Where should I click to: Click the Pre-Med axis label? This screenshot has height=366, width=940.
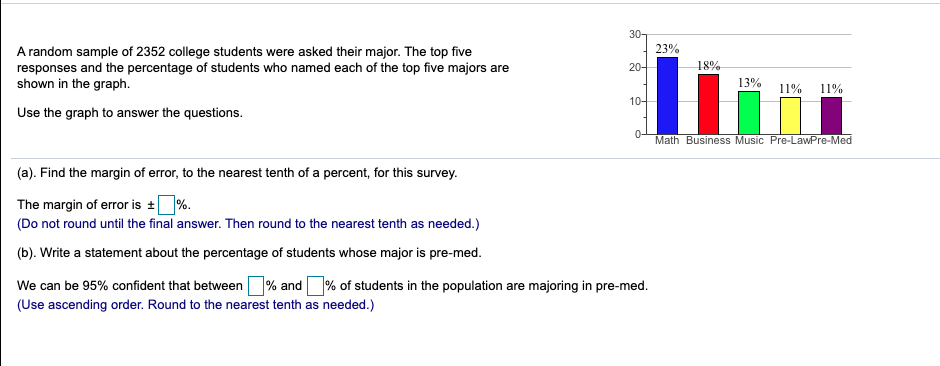(x=831, y=141)
